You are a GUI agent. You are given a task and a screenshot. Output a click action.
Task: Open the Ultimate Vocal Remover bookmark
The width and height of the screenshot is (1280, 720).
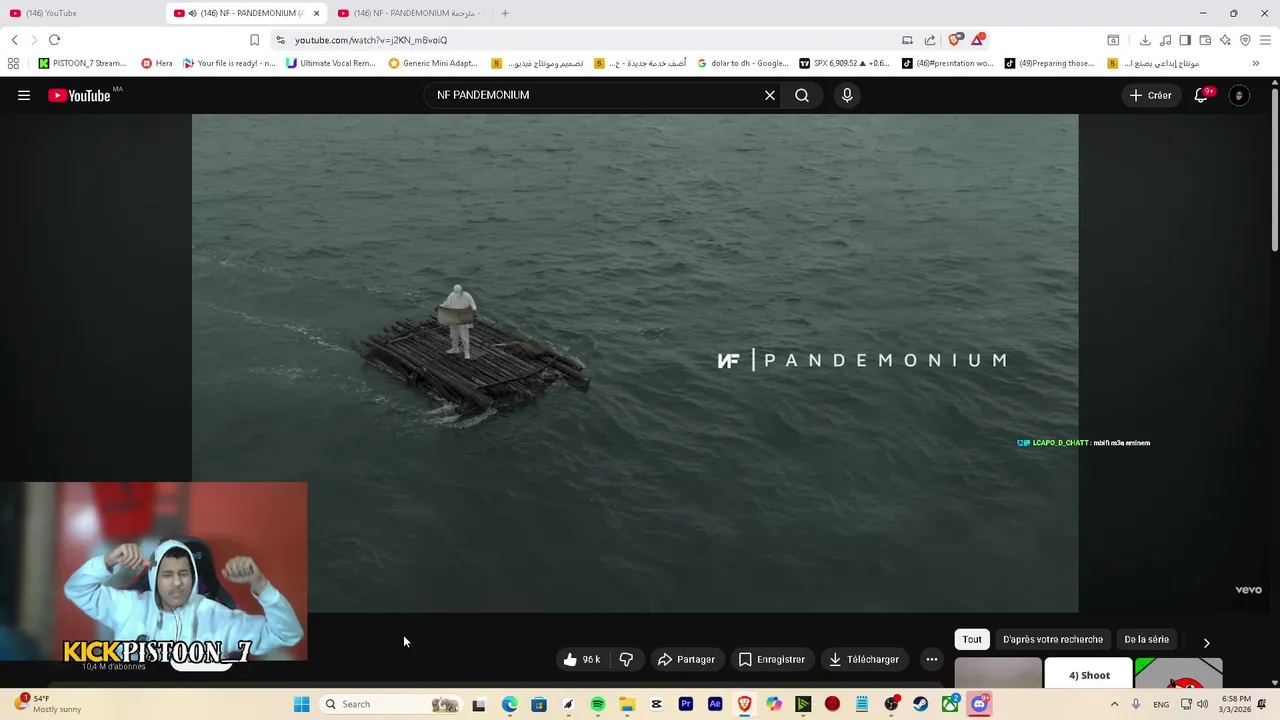330,63
